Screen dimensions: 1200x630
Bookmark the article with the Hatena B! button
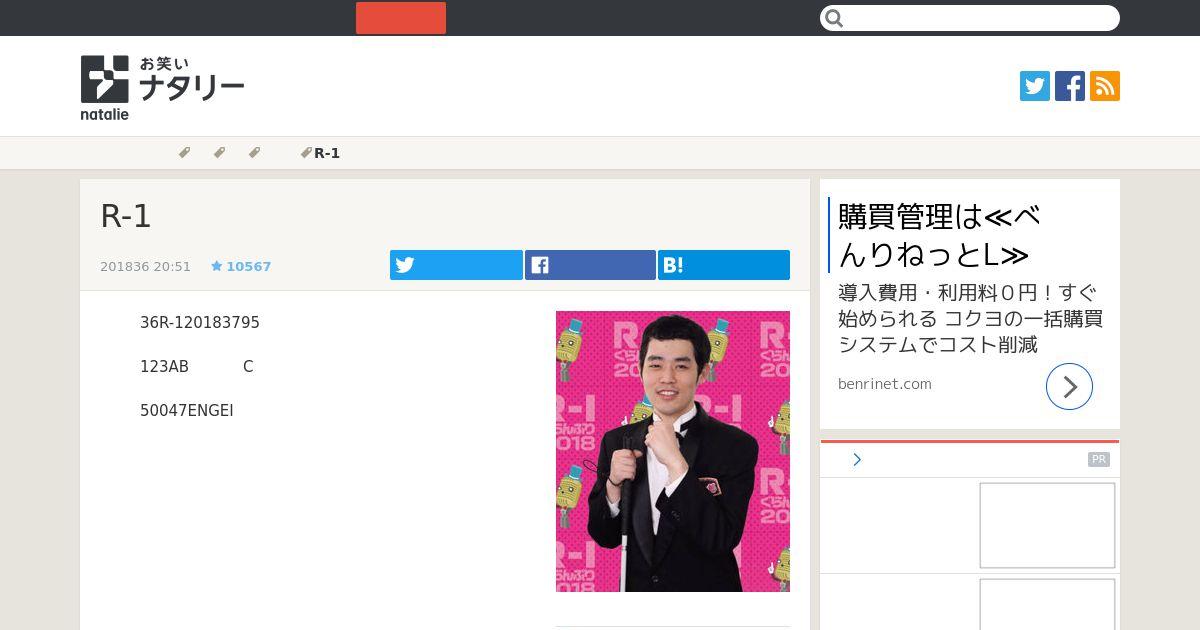724,265
